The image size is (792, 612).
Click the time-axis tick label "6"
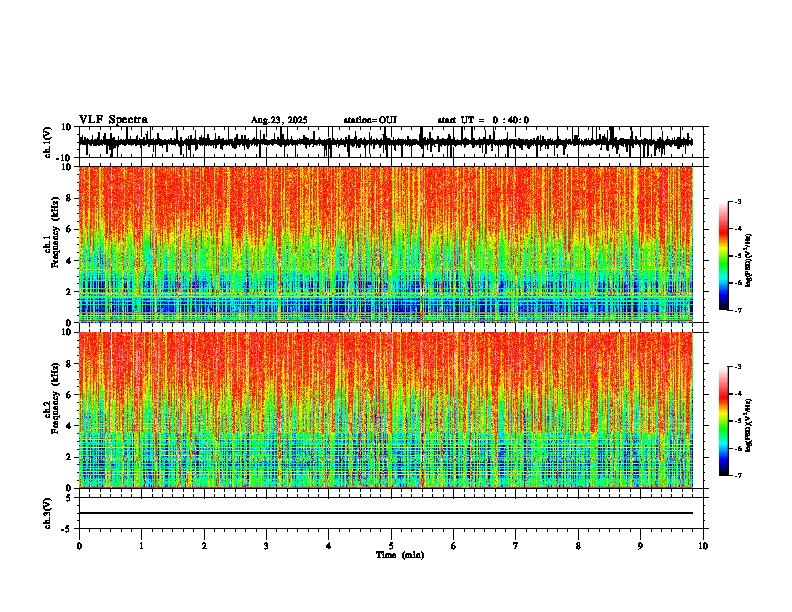coord(454,546)
